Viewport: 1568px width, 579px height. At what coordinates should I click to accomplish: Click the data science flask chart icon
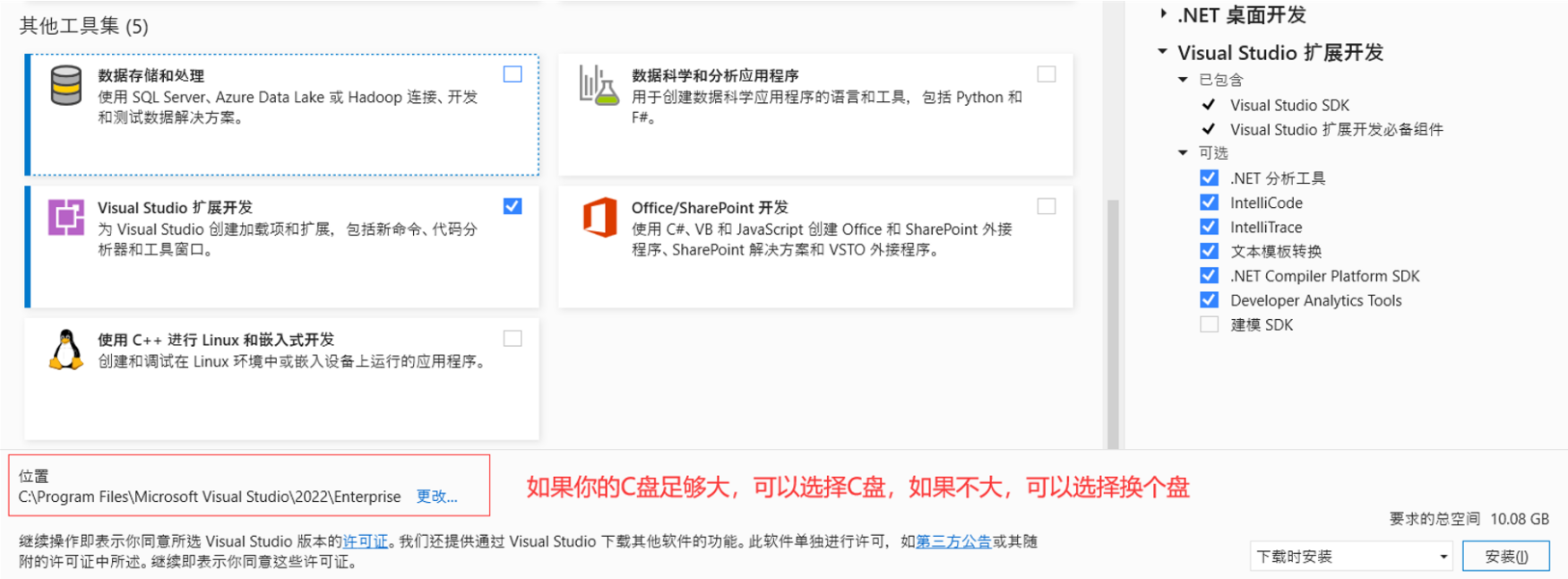pyautogui.click(x=599, y=85)
